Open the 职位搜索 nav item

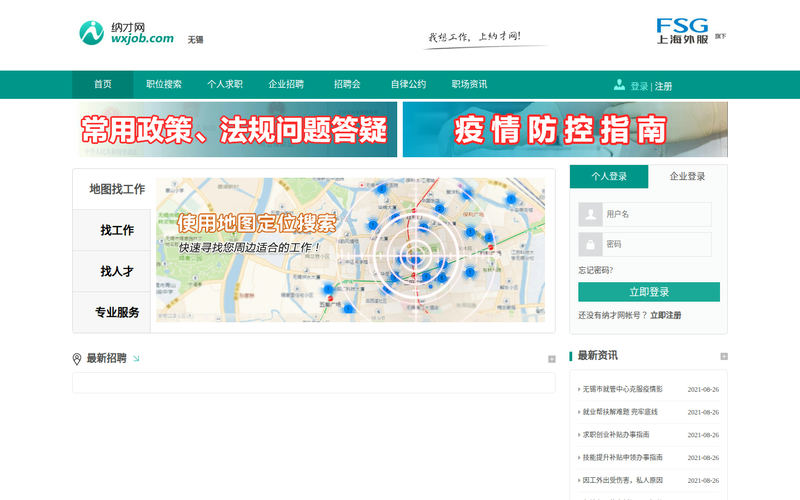click(164, 84)
